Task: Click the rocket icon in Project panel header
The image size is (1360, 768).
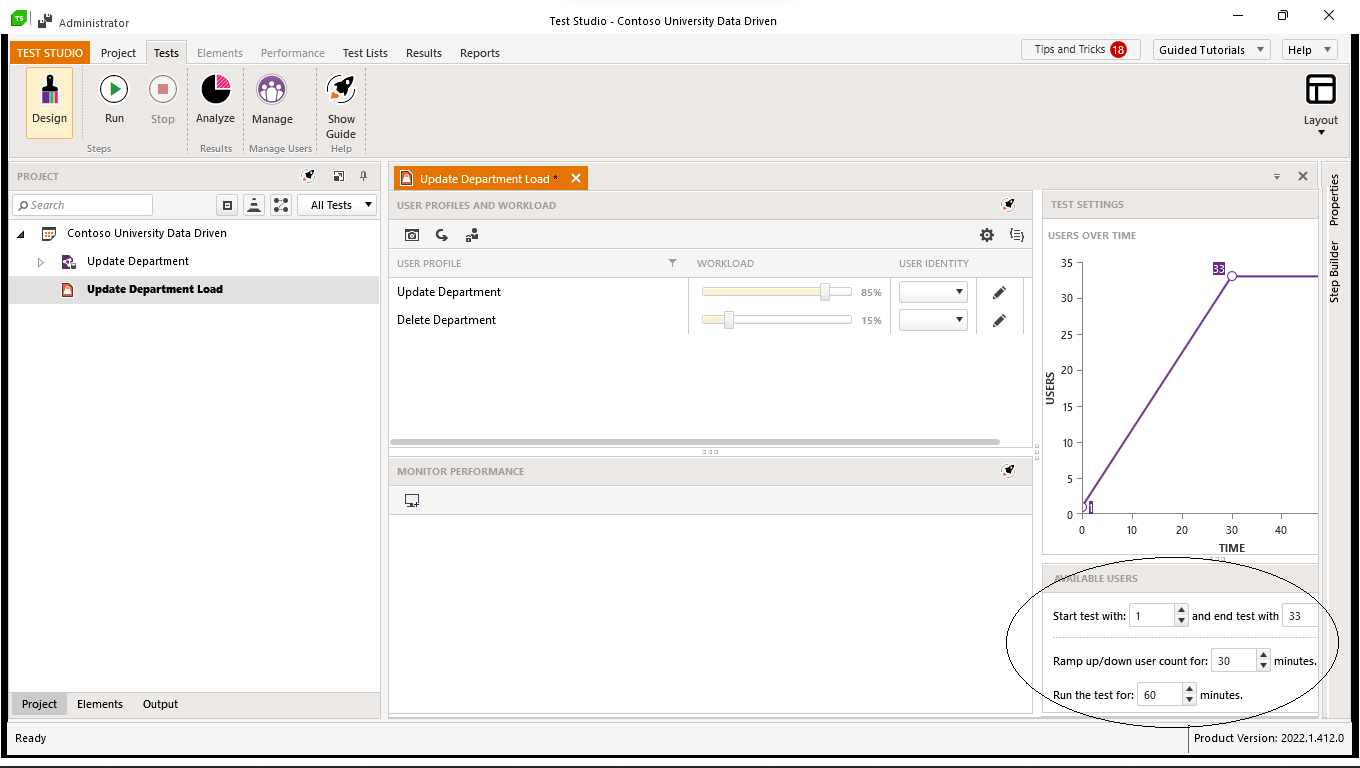Action: click(309, 176)
